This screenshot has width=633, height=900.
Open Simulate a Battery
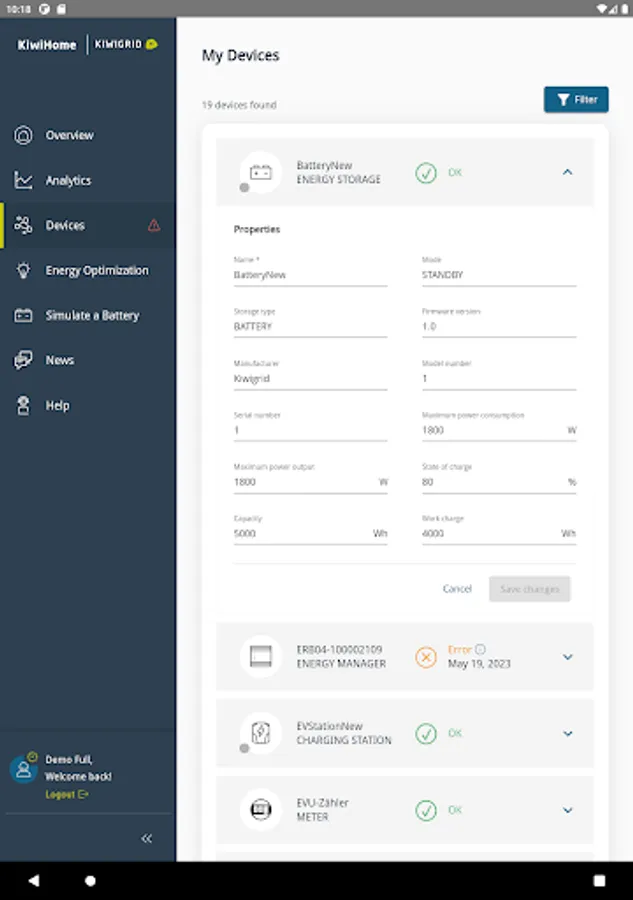coord(88,315)
